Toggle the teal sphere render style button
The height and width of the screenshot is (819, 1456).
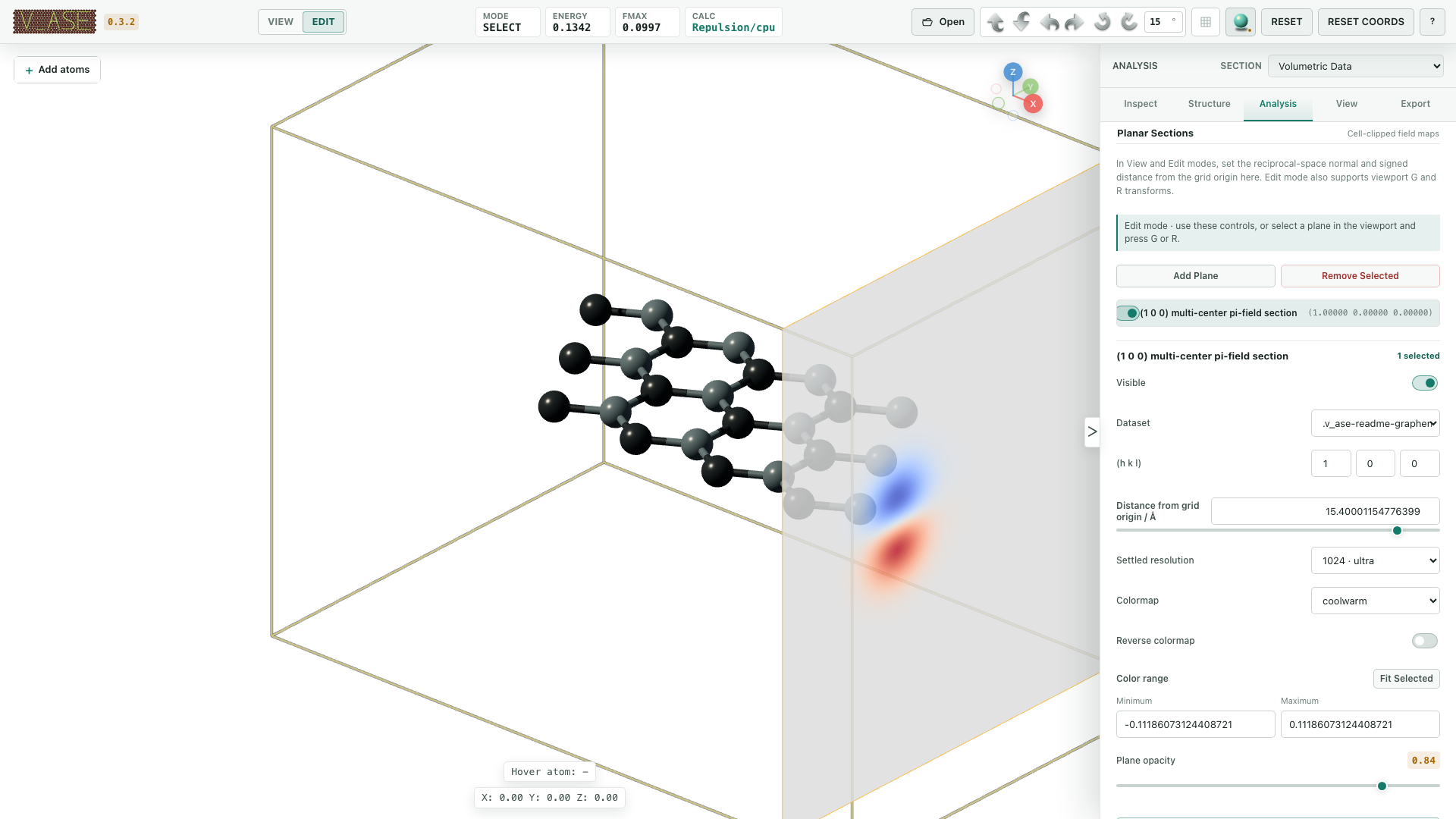(x=1241, y=22)
